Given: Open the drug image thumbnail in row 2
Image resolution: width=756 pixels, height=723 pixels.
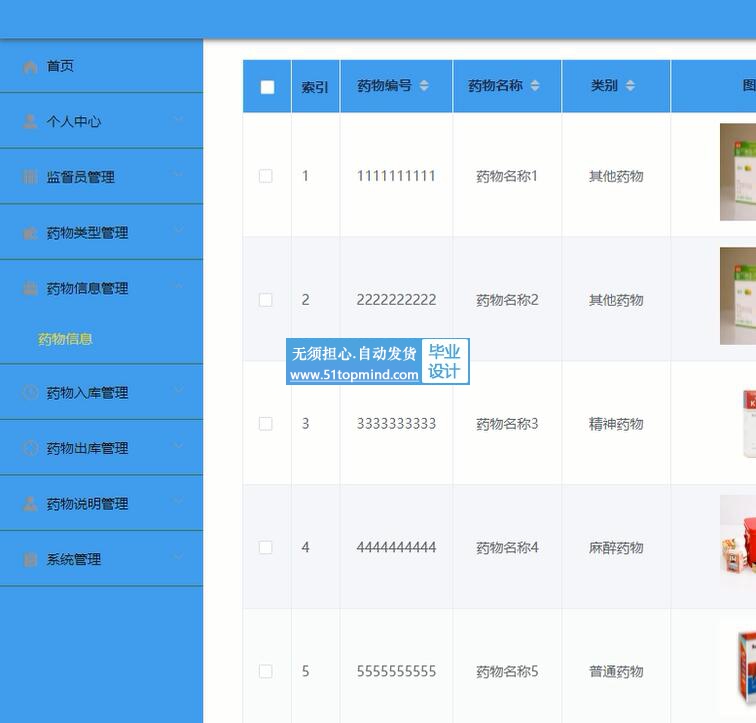Looking at the screenshot, I should pos(738,296).
